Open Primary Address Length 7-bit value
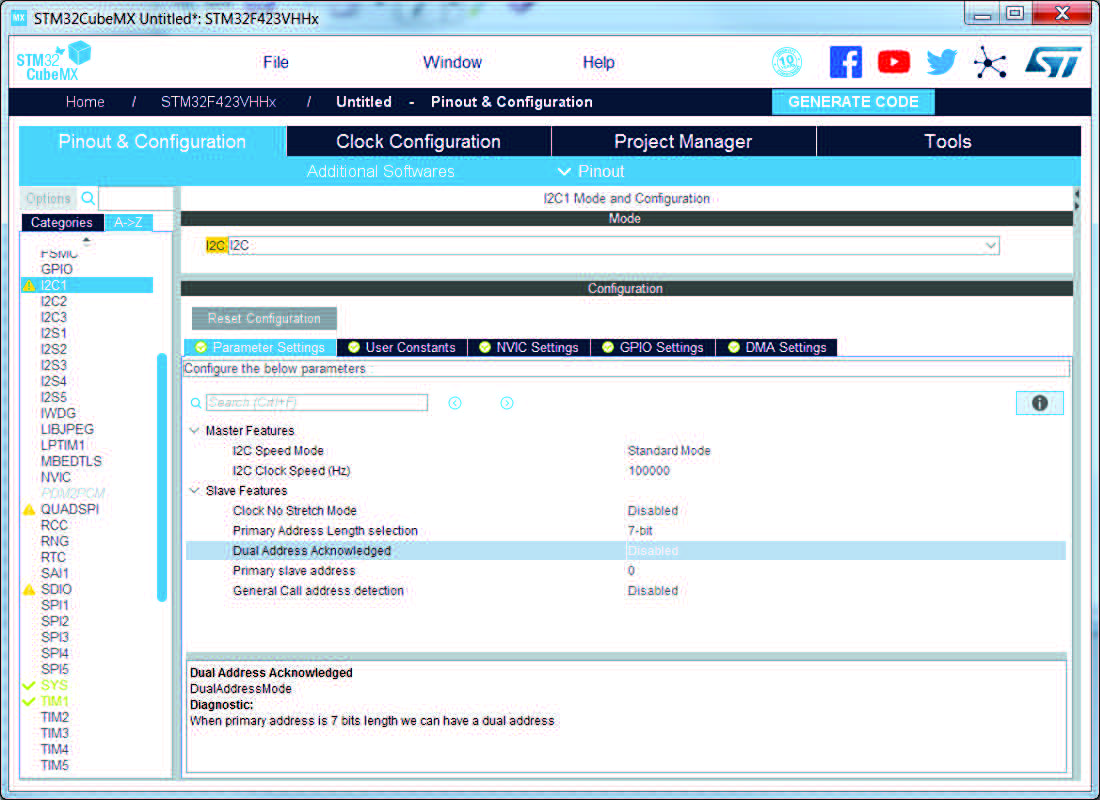Viewport: 1100px width, 800px height. pos(640,531)
